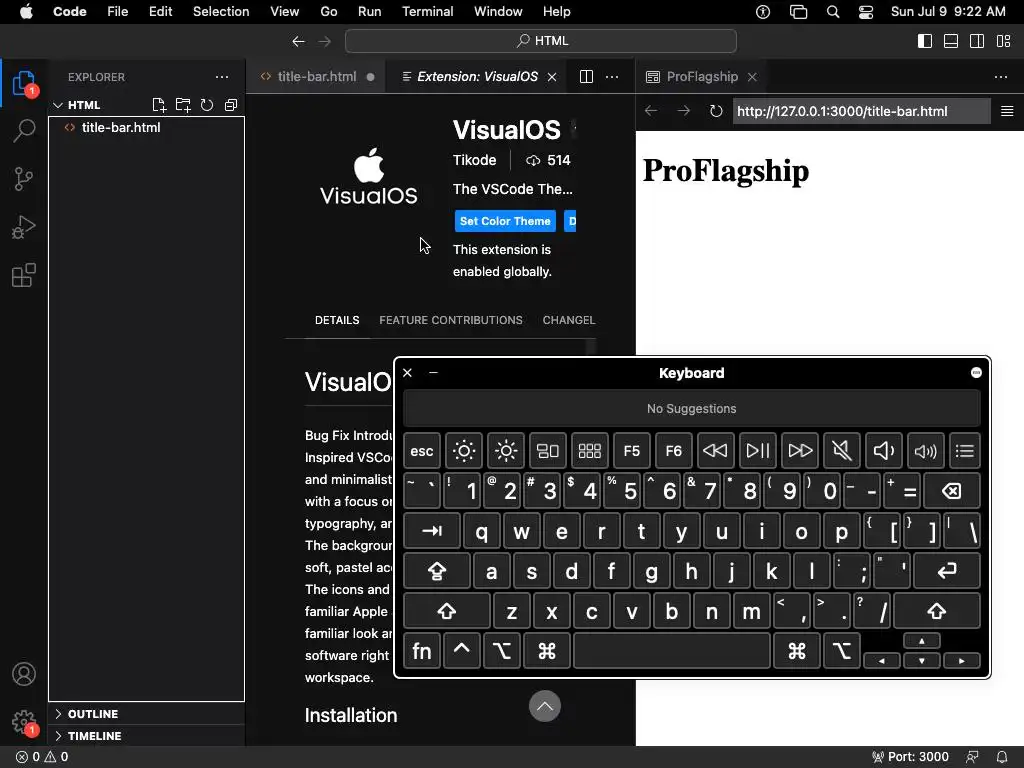Mute sound key on Keyboard viewer
1024x768 pixels.
point(842,451)
